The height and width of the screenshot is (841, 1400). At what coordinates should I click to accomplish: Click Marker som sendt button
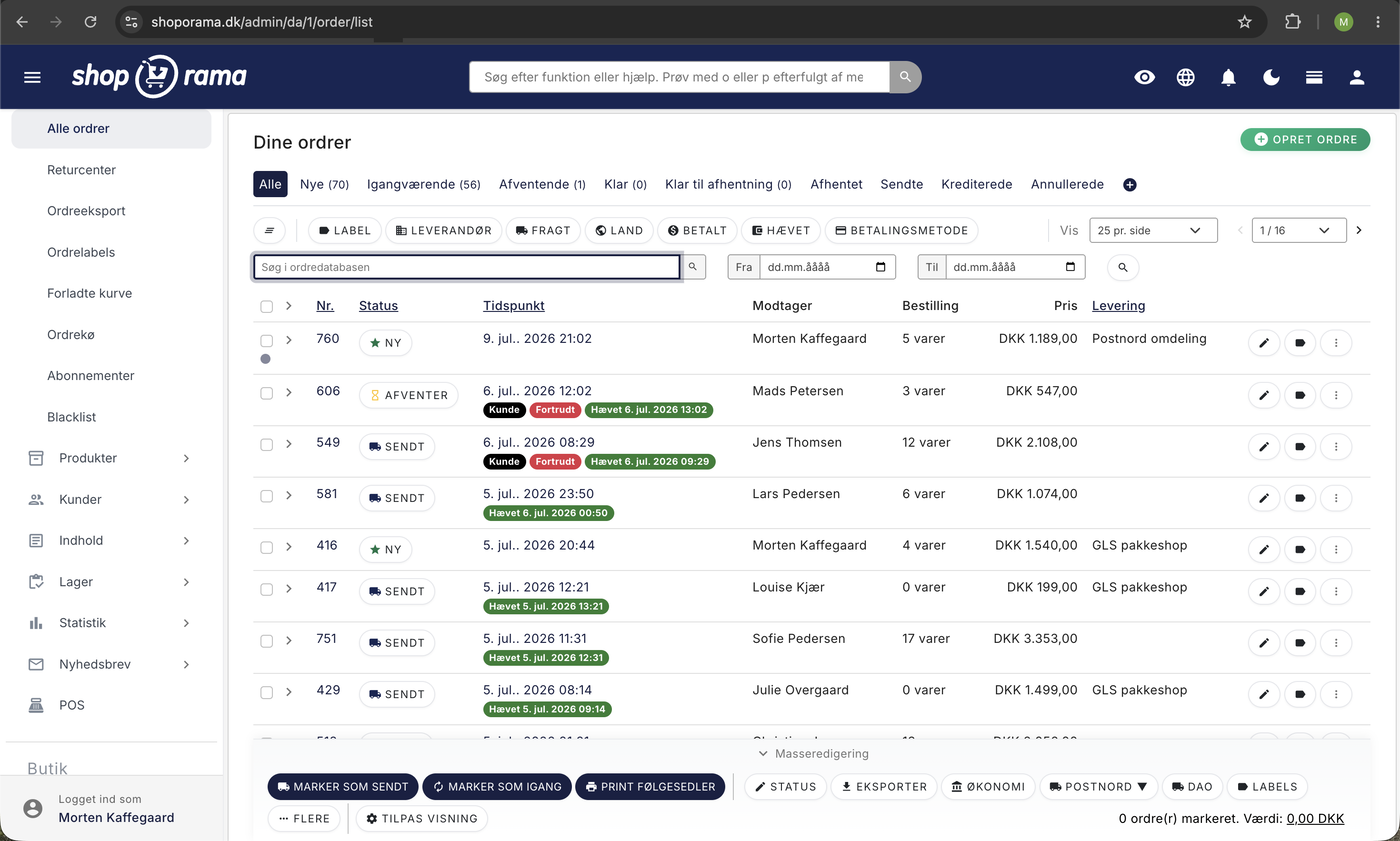click(343, 786)
